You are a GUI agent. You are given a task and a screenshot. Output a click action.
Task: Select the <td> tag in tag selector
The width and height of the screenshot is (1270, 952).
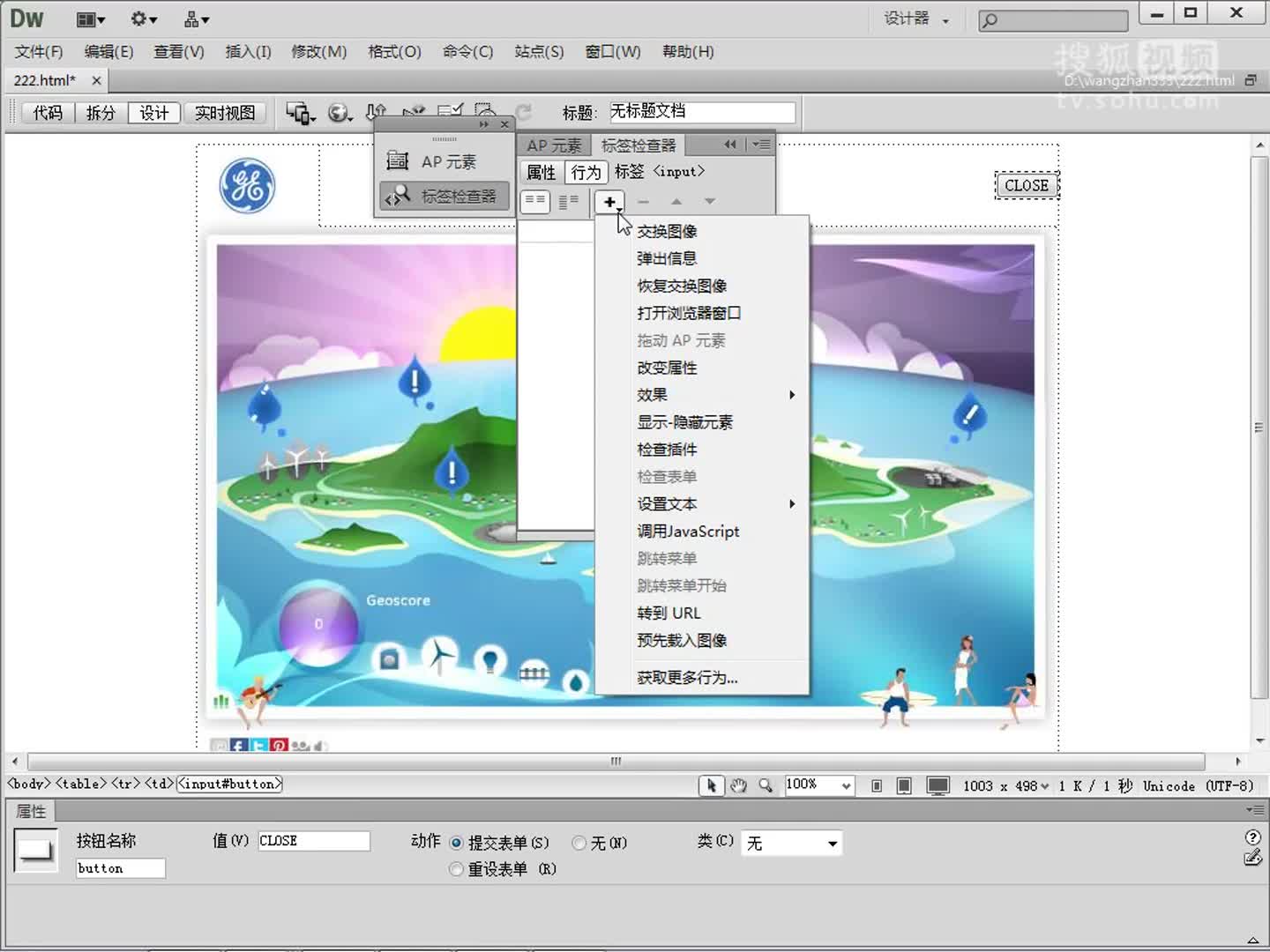160,784
